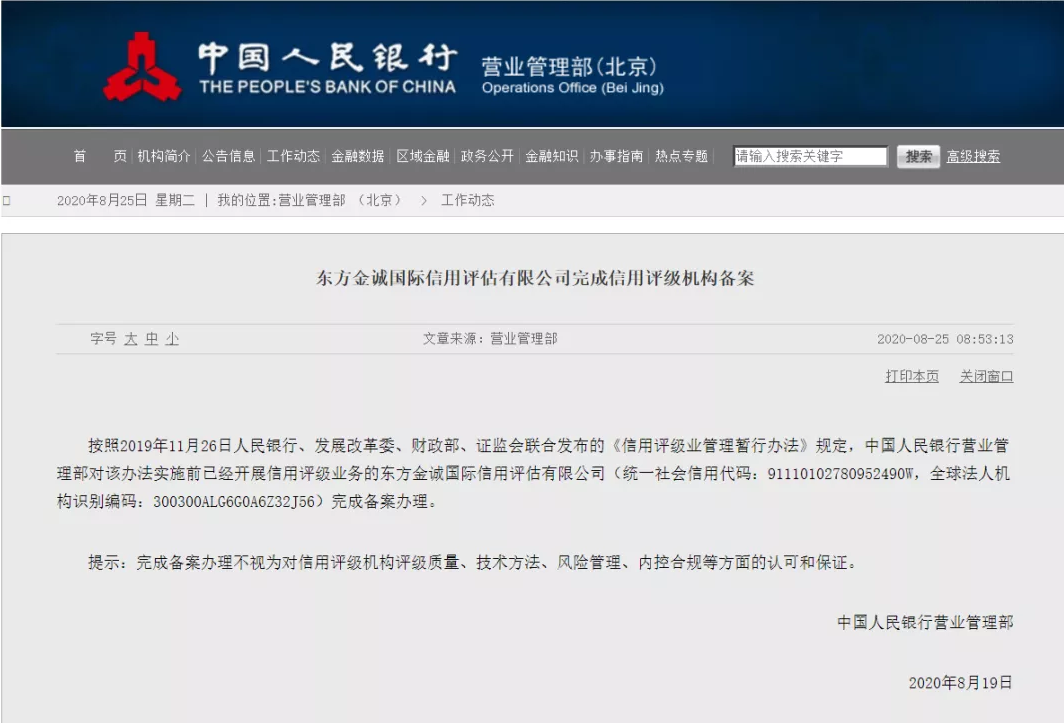Click the search keyword input field
The image size is (1064, 723).
pos(810,156)
